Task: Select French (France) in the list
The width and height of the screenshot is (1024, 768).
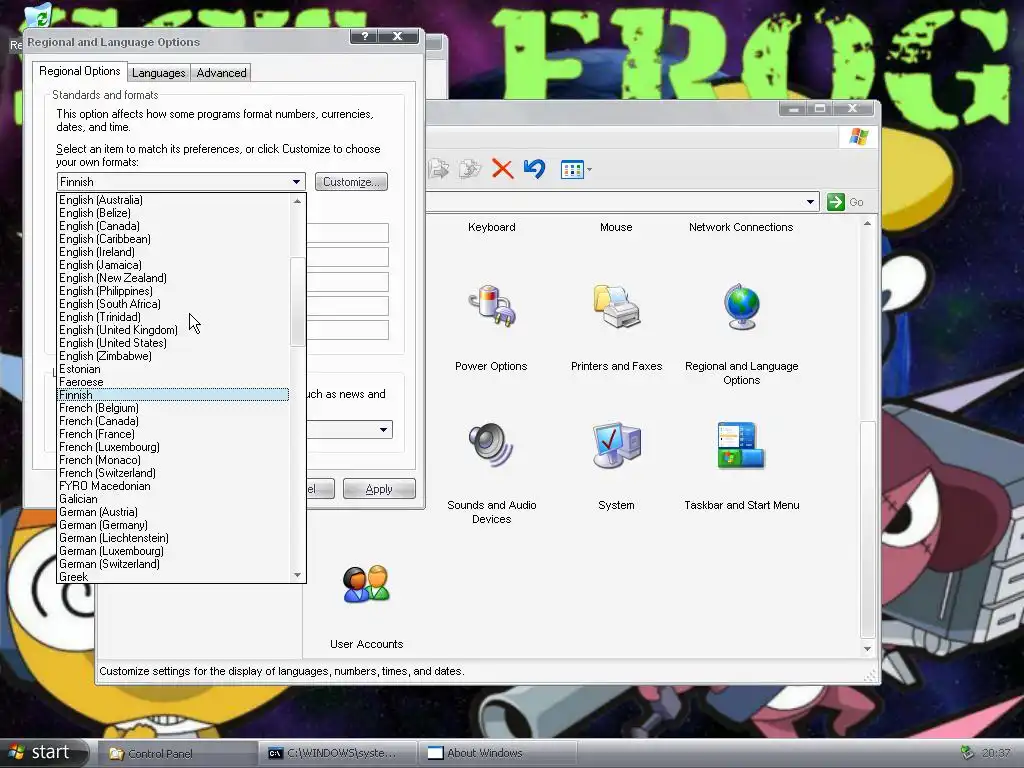Action: click(173, 434)
